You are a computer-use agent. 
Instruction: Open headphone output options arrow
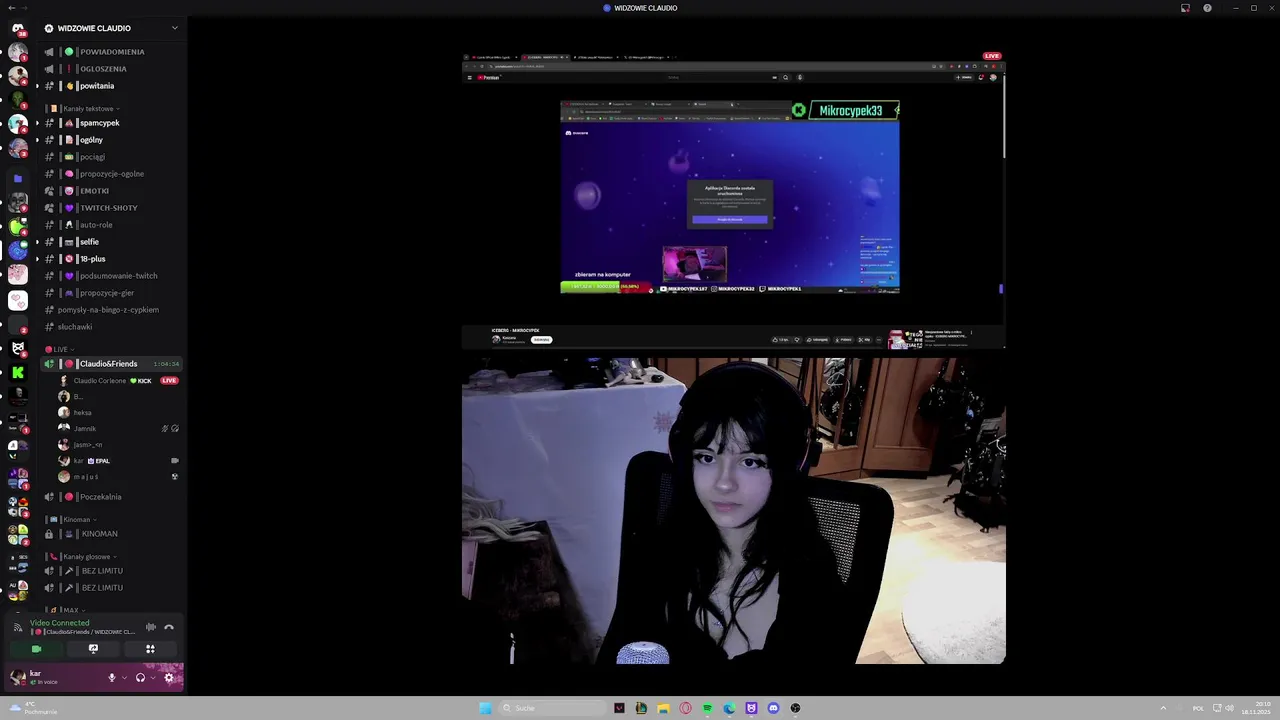[x=152, y=677]
